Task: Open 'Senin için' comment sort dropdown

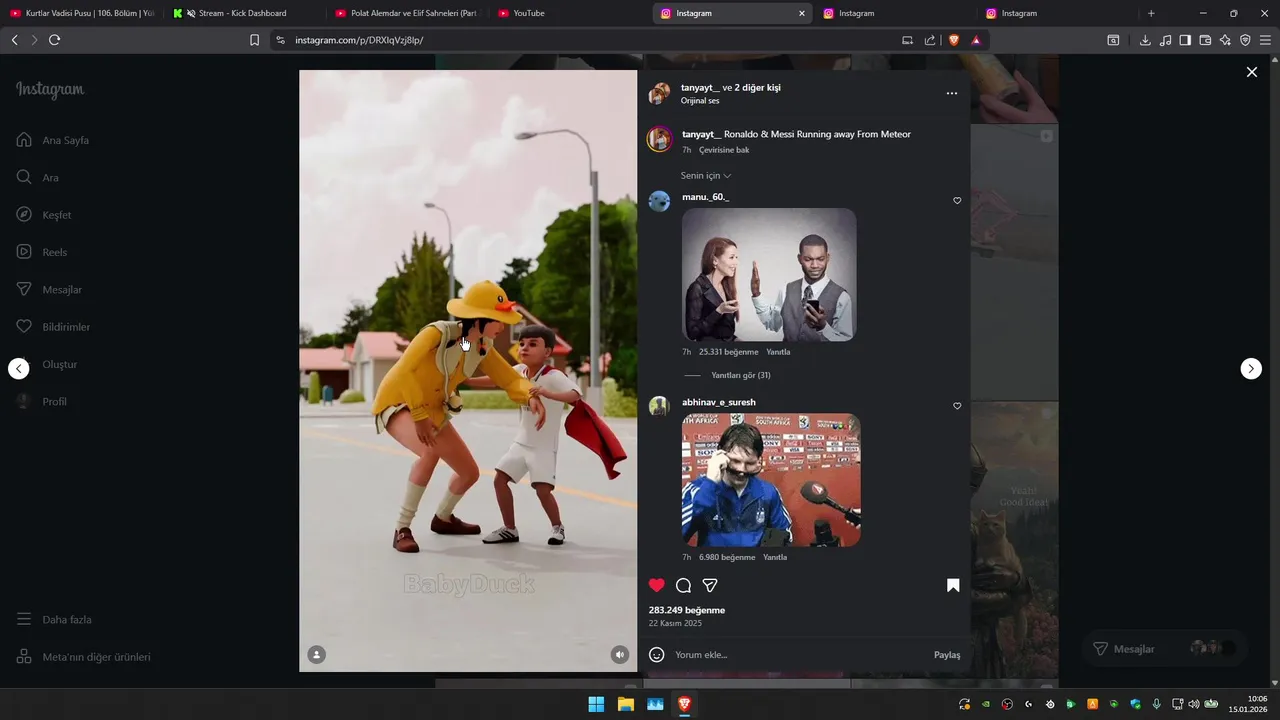Action: [x=706, y=175]
